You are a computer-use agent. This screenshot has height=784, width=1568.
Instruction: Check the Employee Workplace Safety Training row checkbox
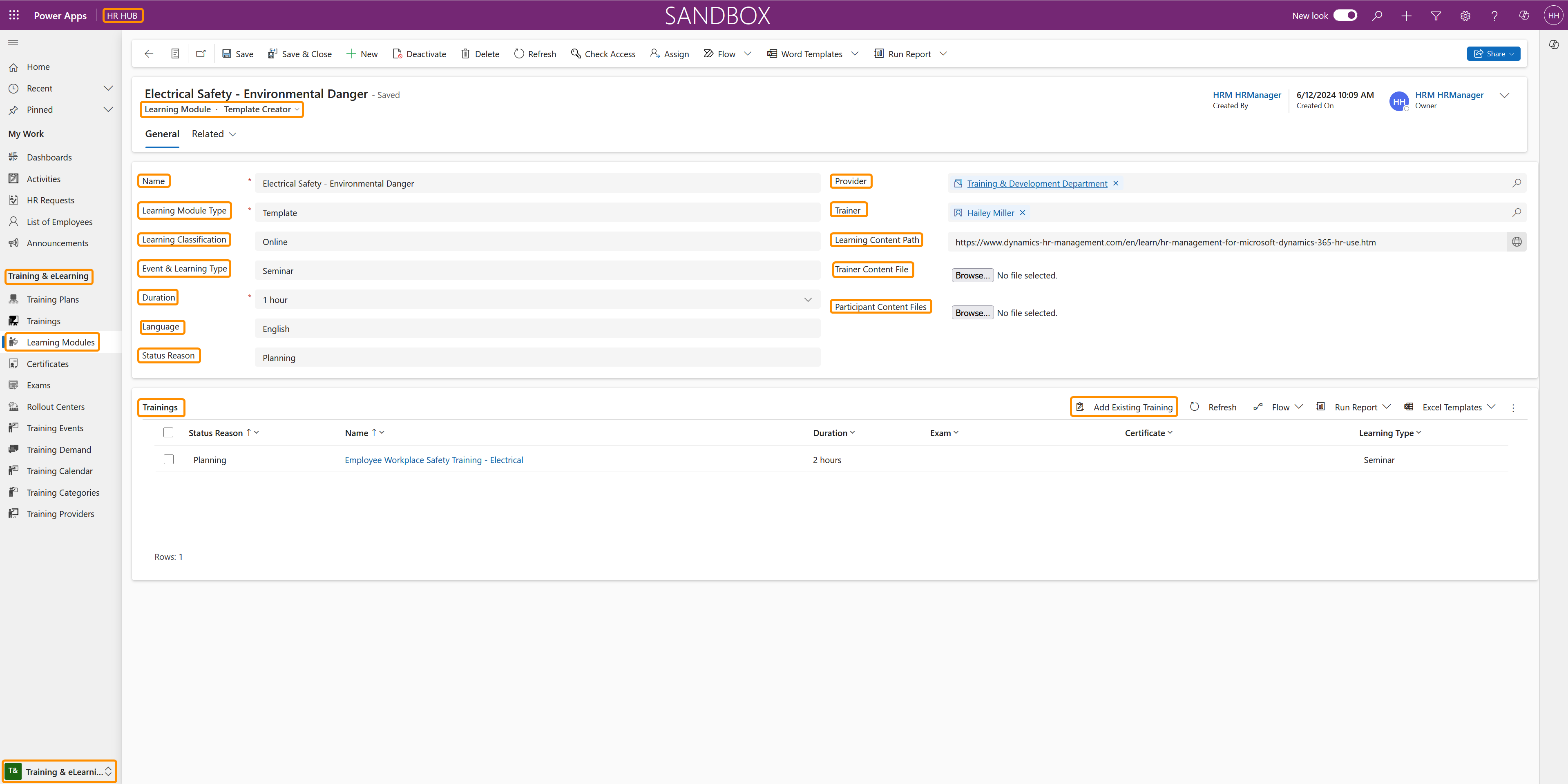click(x=169, y=459)
